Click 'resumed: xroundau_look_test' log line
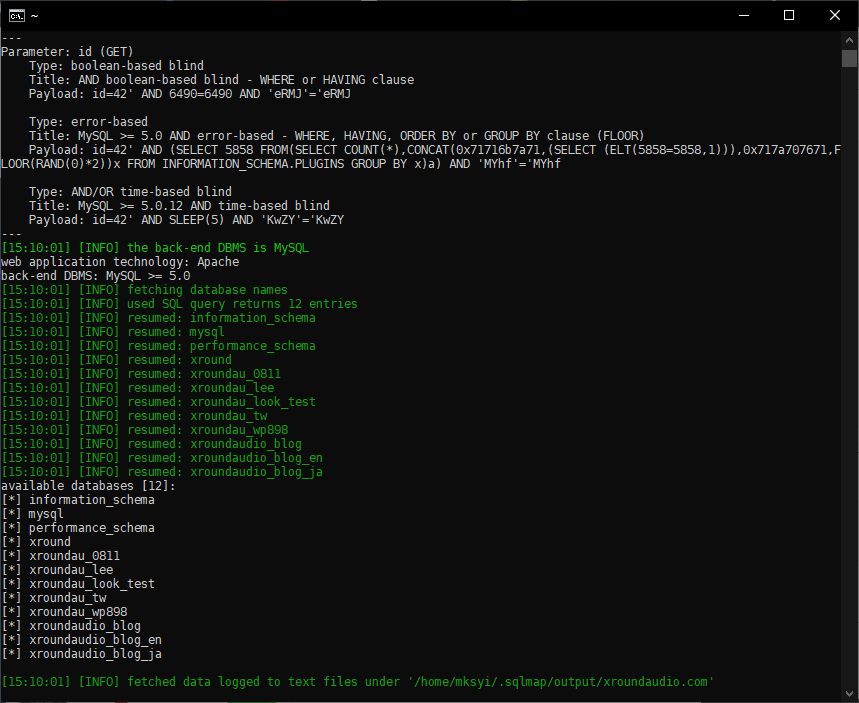The height and width of the screenshot is (703, 859). click(x=158, y=402)
